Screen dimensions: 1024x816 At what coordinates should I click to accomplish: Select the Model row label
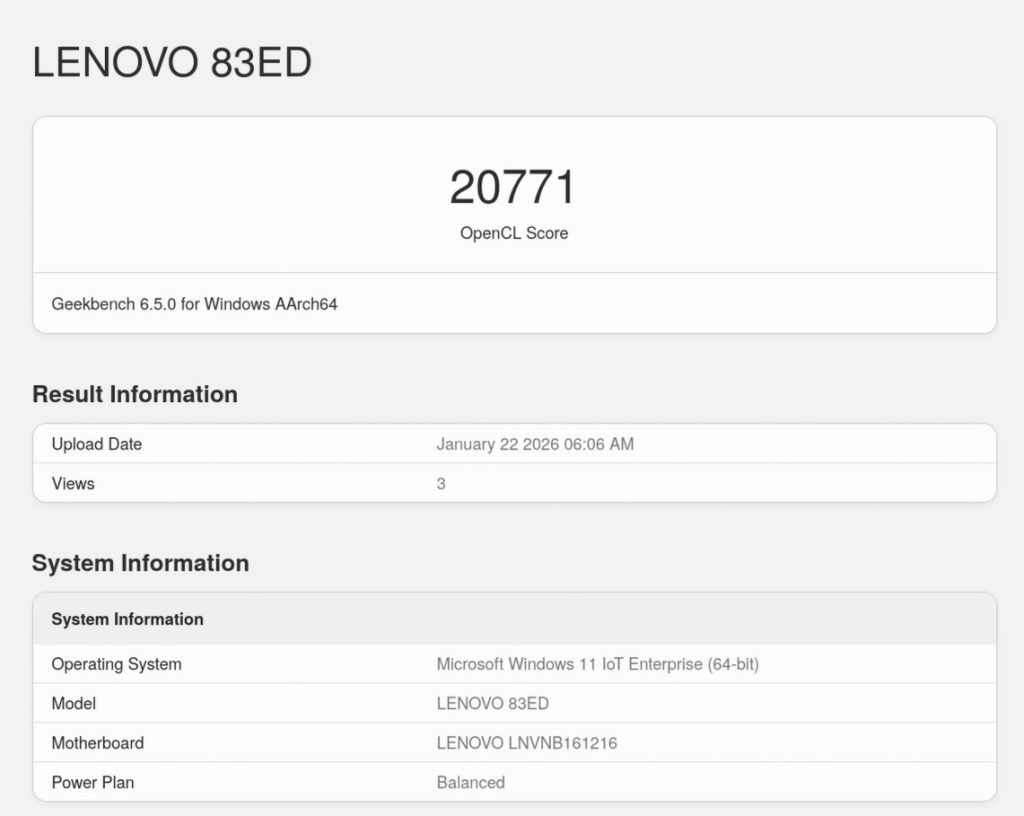click(74, 703)
